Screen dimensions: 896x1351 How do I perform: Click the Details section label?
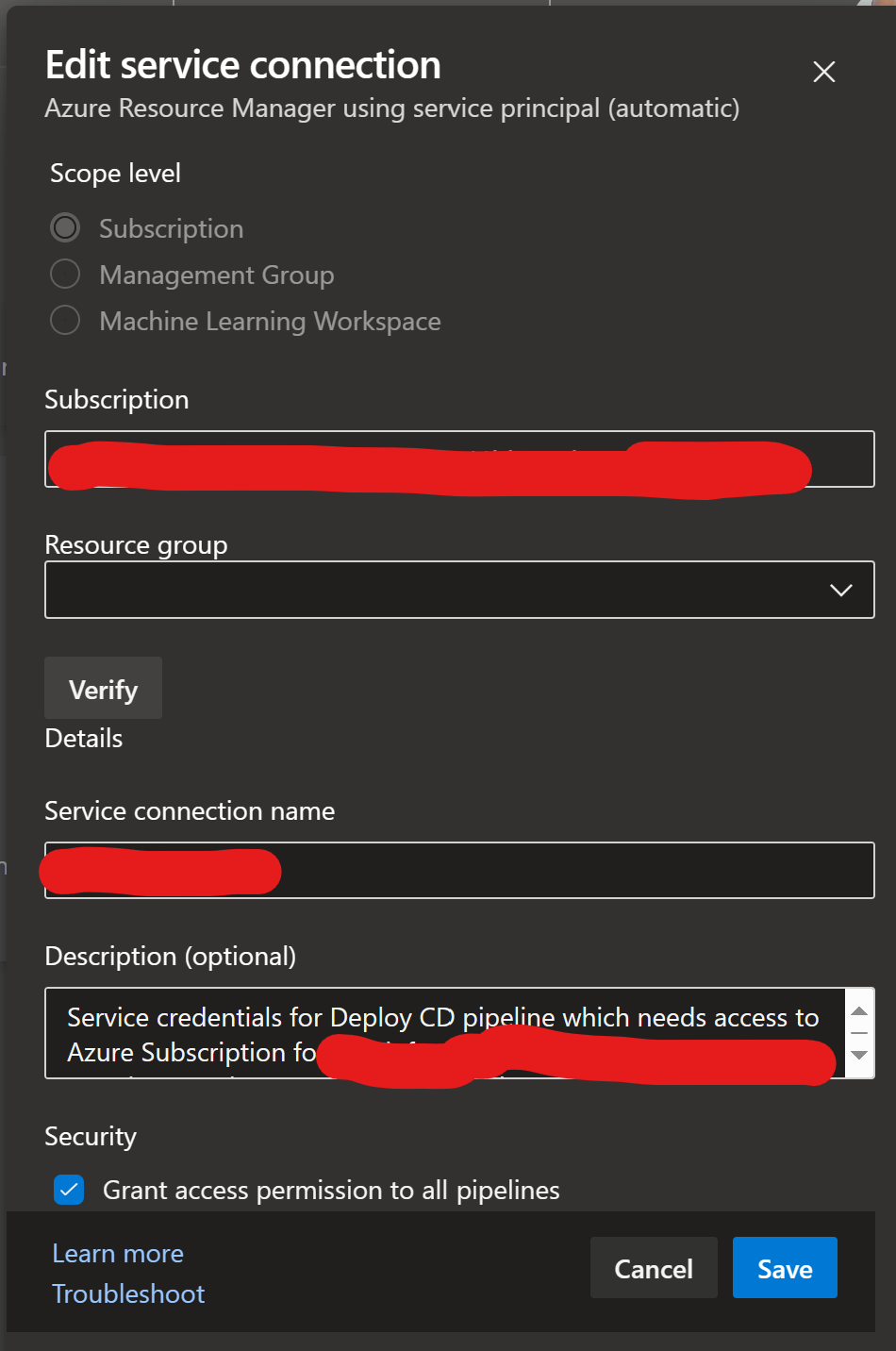tap(83, 738)
